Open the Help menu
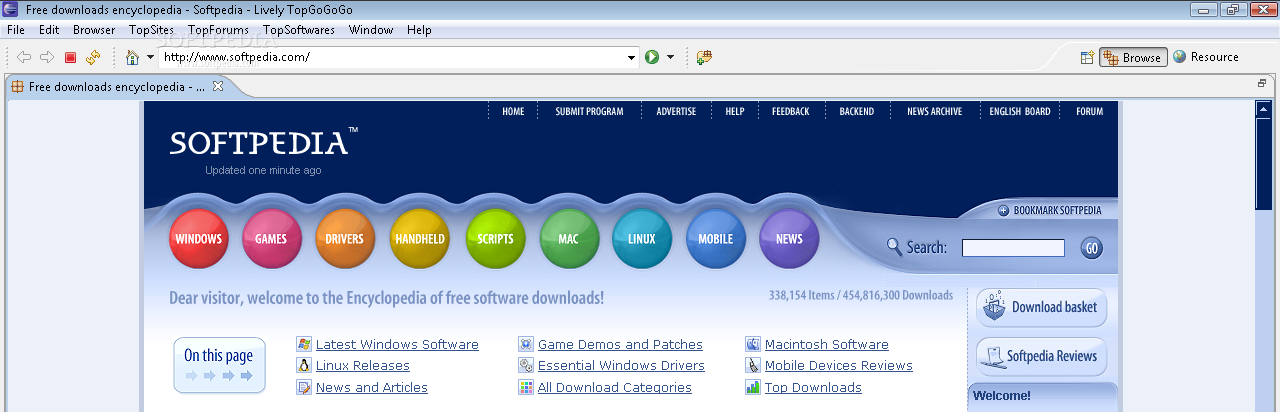This screenshot has height=412, width=1280. tap(419, 30)
